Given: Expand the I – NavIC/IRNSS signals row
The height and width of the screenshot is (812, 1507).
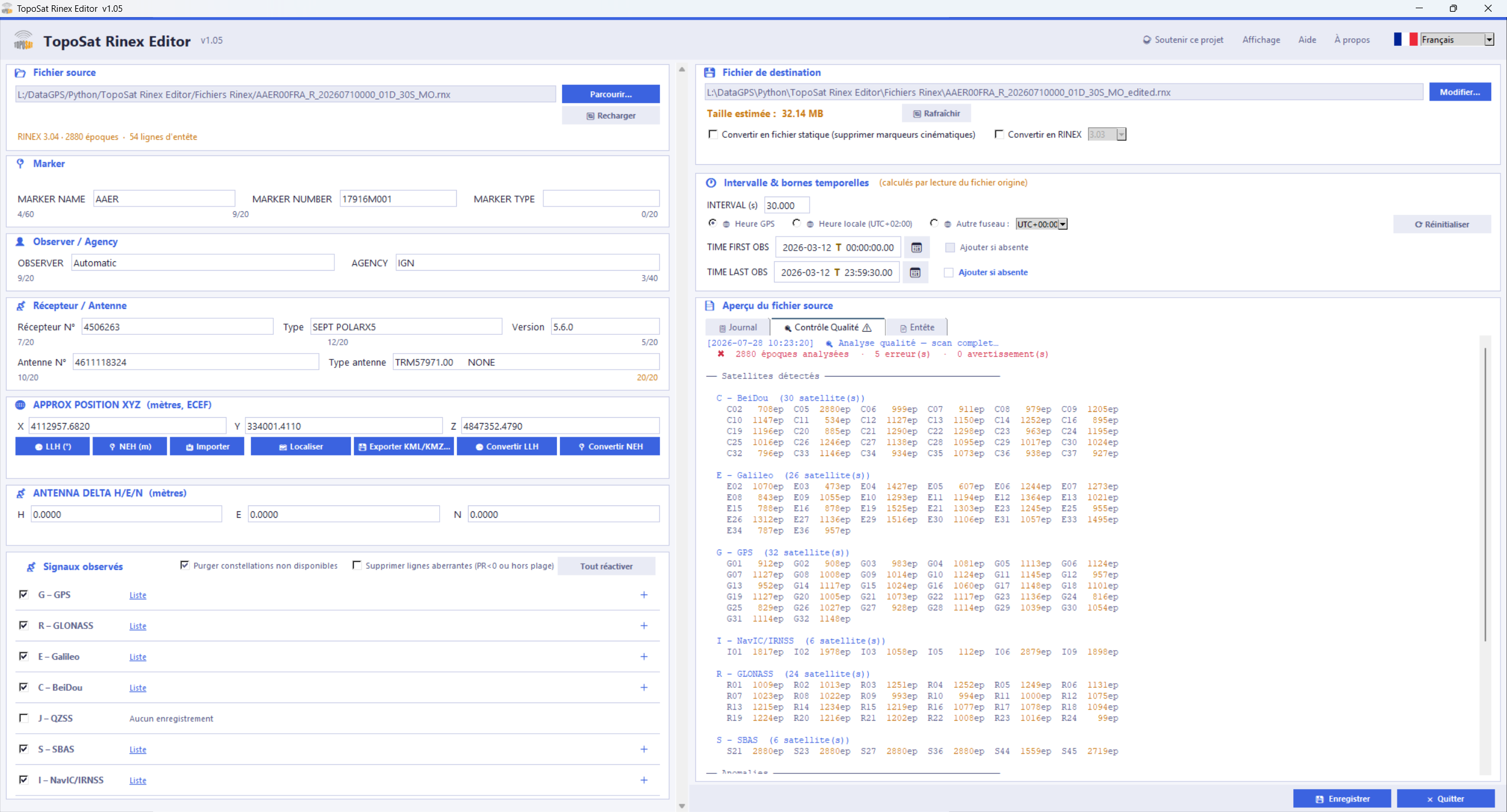Looking at the screenshot, I should pyautogui.click(x=644, y=780).
